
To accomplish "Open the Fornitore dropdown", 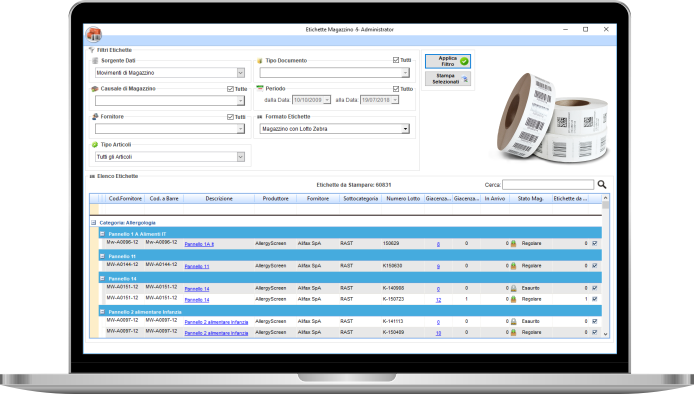I will [240, 129].
